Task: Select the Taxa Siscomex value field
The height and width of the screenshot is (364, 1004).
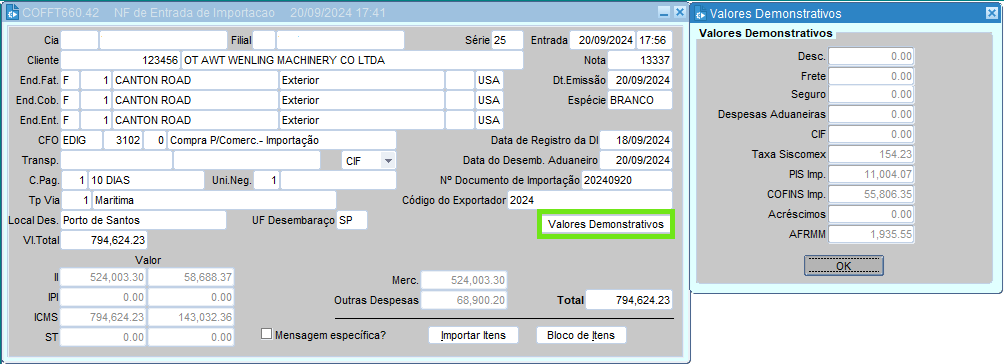Action: [x=872, y=154]
